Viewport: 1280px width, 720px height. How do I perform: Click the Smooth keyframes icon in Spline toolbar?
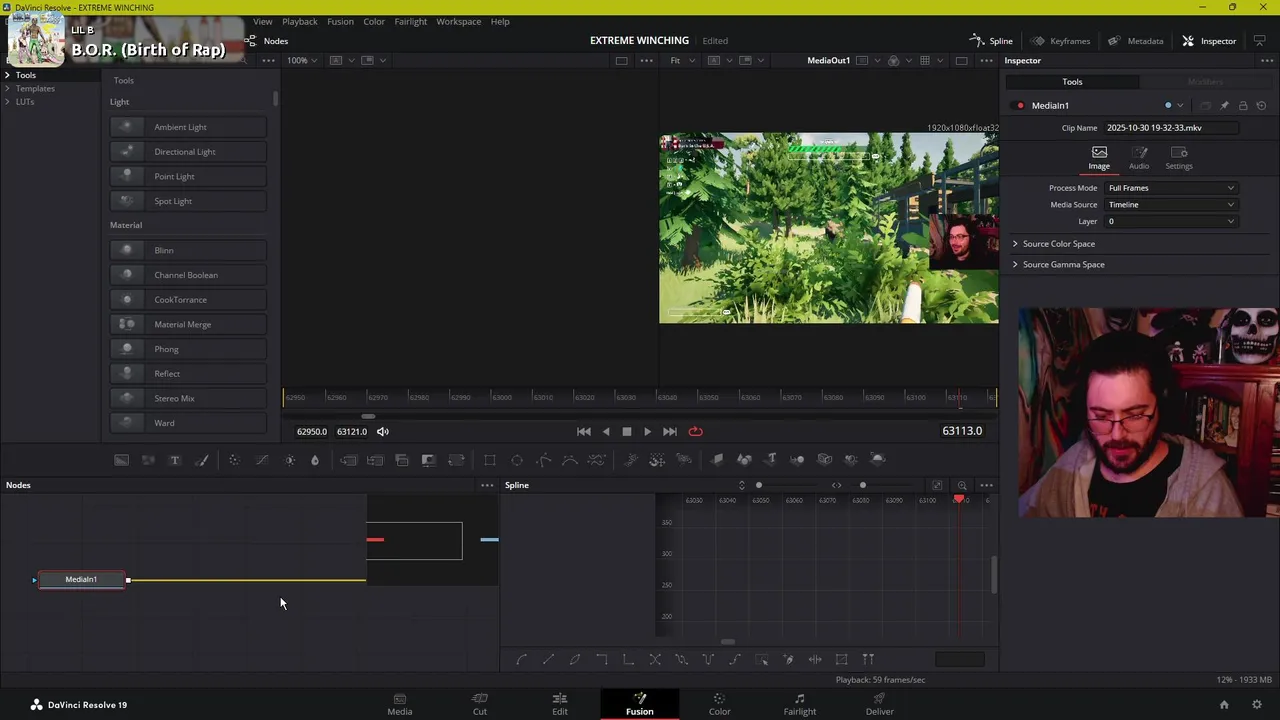(521, 659)
